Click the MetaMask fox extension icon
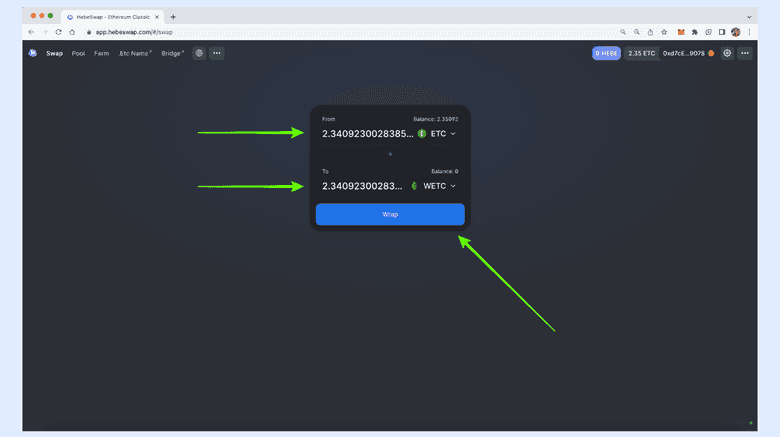Image resolution: width=780 pixels, height=437 pixels. pyautogui.click(x=681, y=32)
